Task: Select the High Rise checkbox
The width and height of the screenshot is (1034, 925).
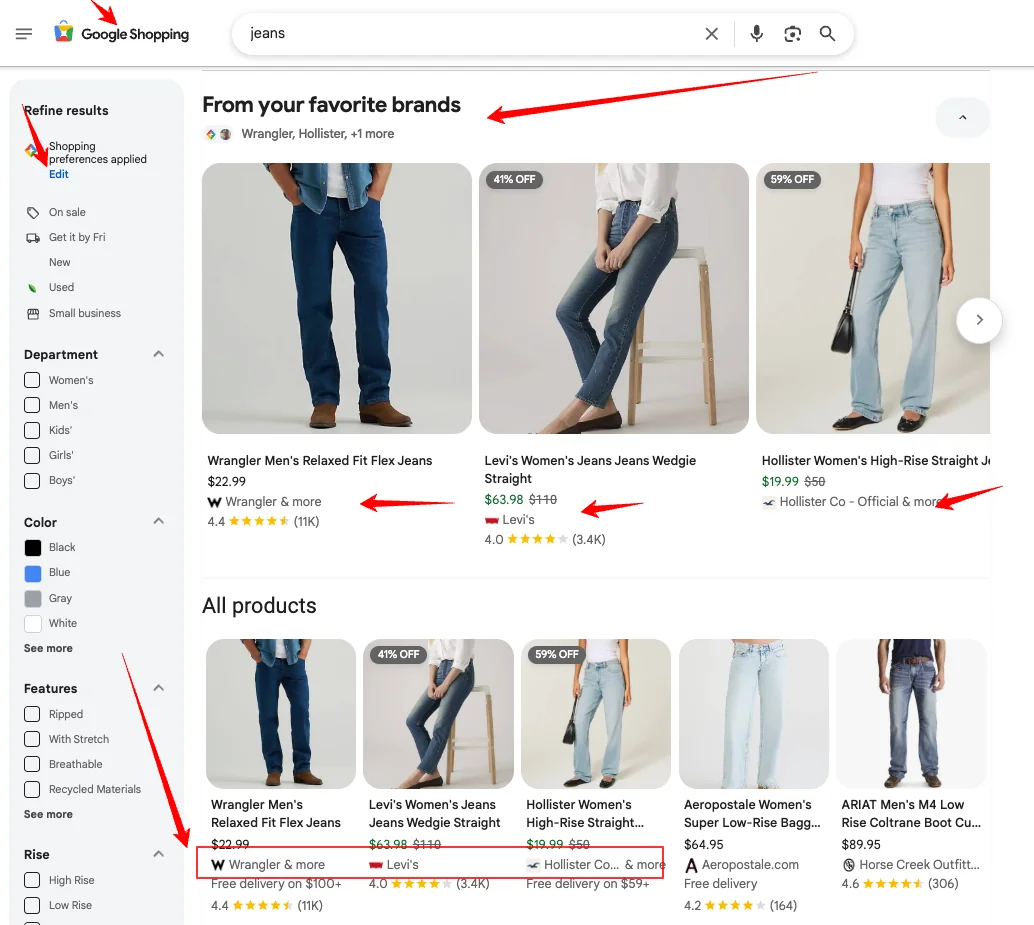Action: tap(32, 881)
